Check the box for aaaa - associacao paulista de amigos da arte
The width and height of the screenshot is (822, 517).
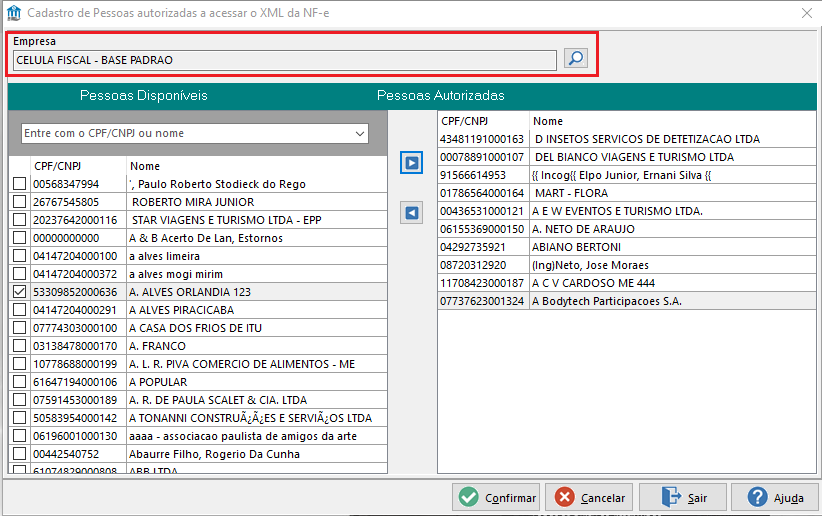click(19, 436)
